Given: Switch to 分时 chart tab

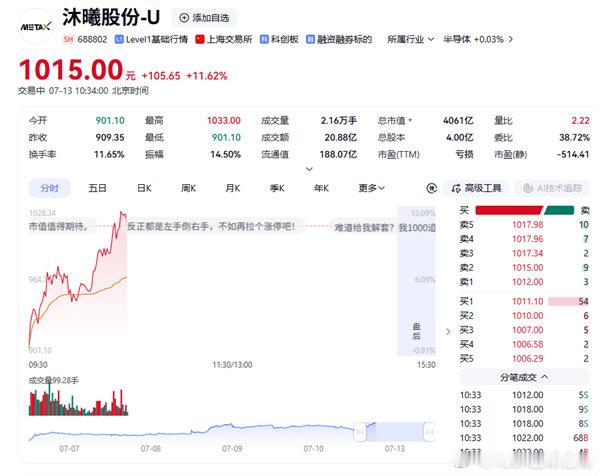Looking at the screenshot, I should click(x=50, y=188).
